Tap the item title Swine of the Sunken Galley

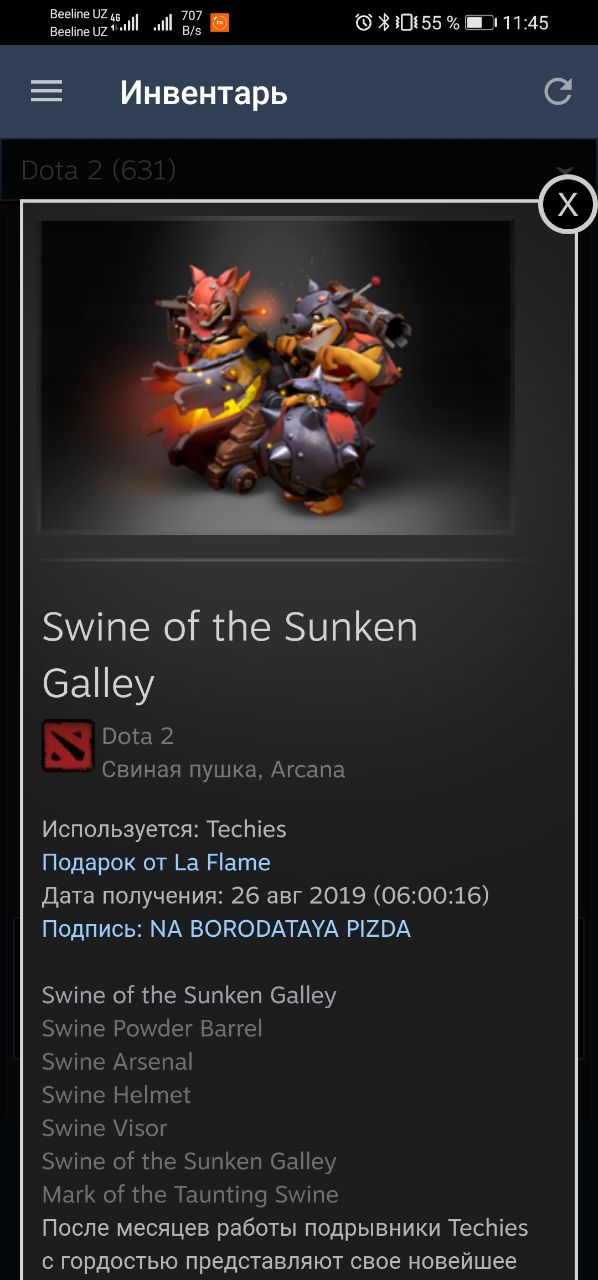230,655
